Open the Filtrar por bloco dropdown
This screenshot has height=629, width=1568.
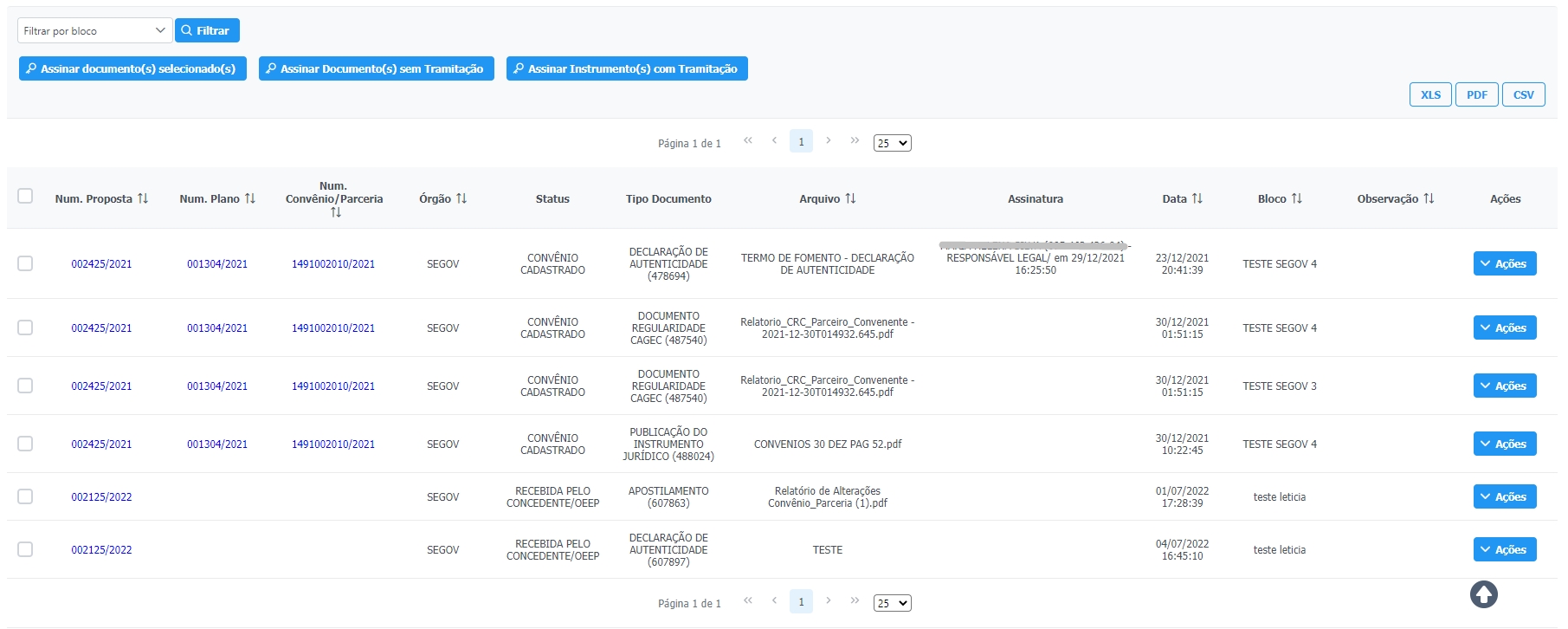(x=94, y=30)
